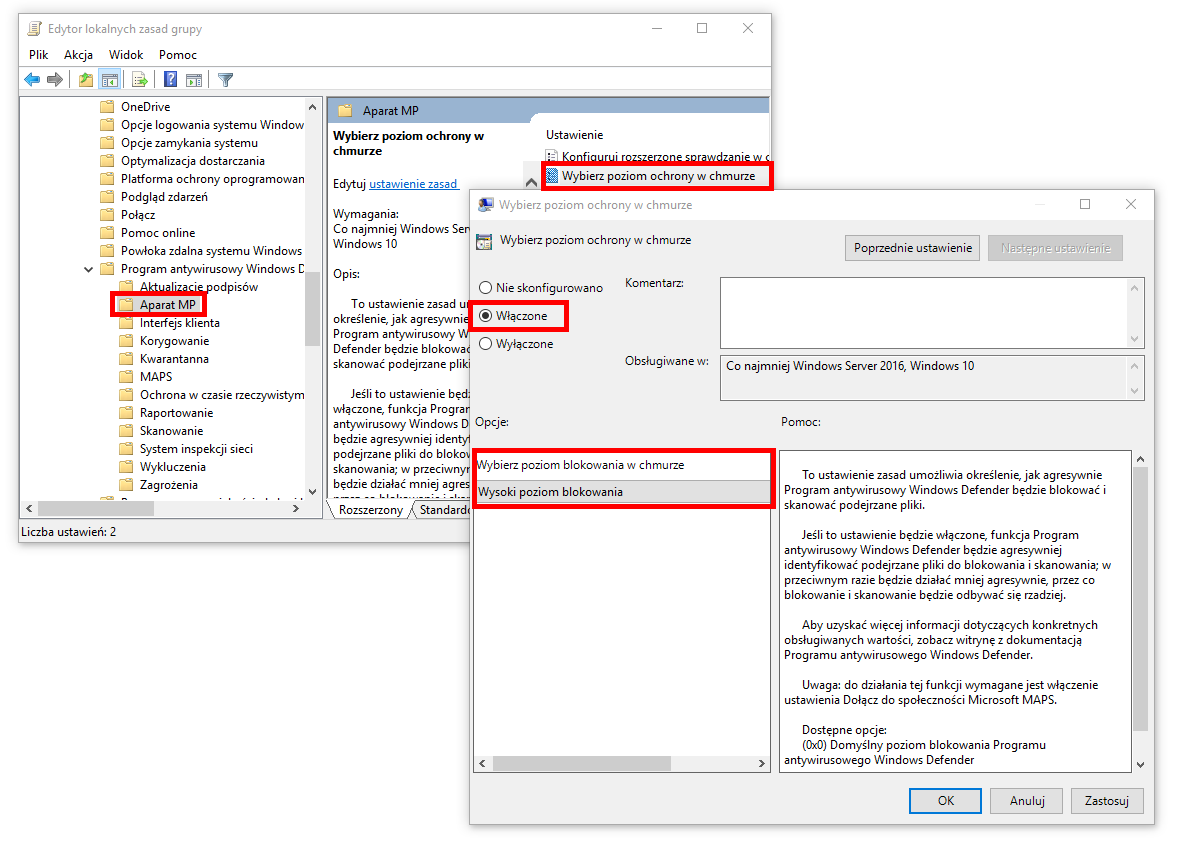Open the Pomoc menu
This screenshot has height=848, width=1184.
point(178,54)
